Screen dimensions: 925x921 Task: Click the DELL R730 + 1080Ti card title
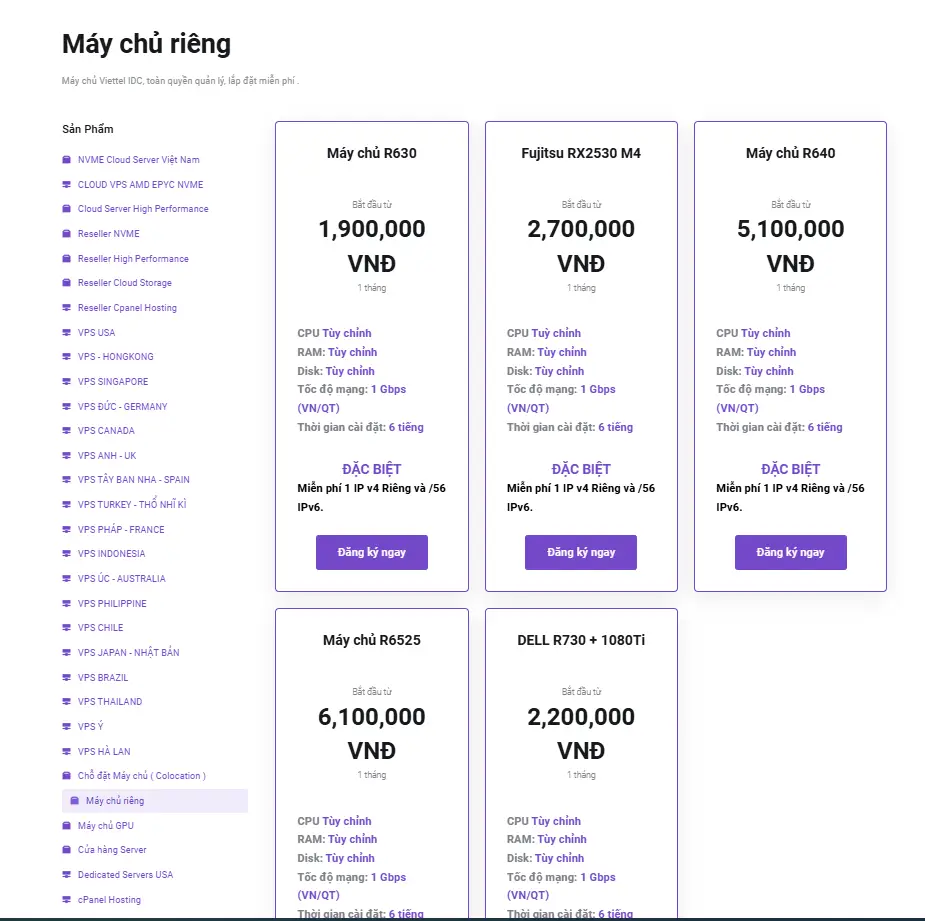581,640
